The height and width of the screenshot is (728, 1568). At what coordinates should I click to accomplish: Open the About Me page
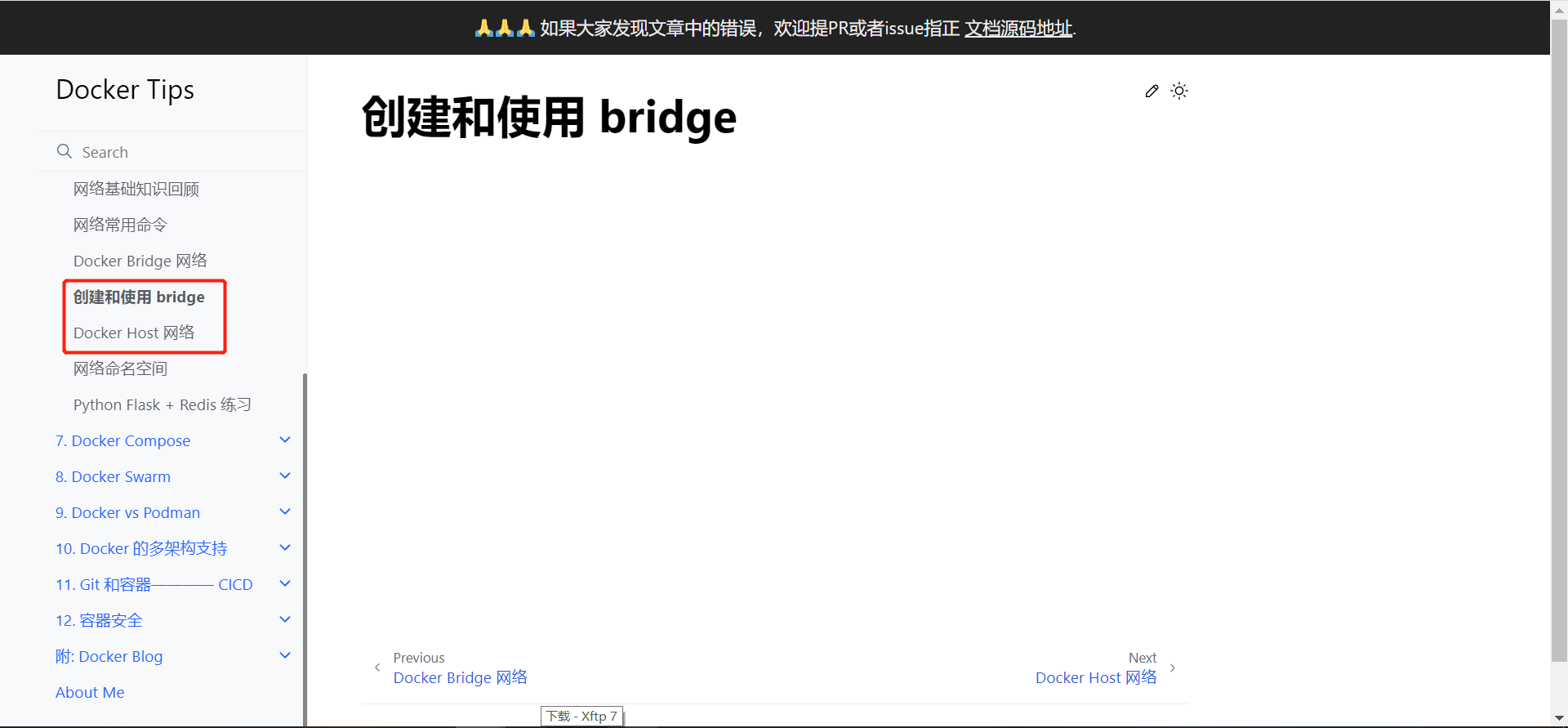click(x=90, y=692)
